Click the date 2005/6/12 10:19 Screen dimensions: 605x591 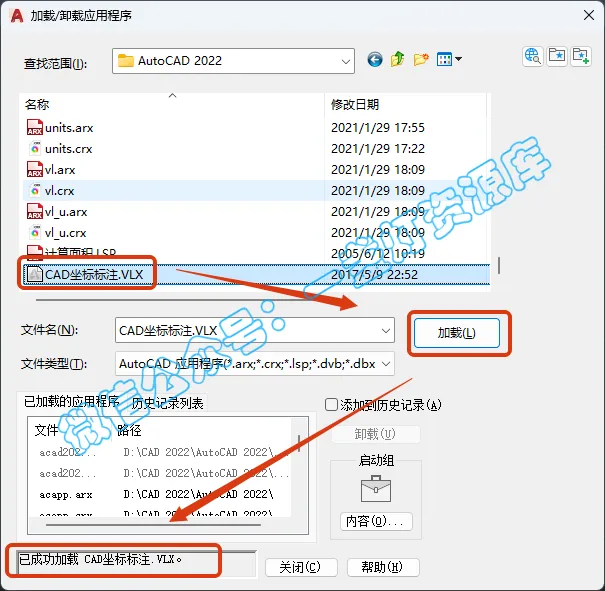tap(378, 253)
